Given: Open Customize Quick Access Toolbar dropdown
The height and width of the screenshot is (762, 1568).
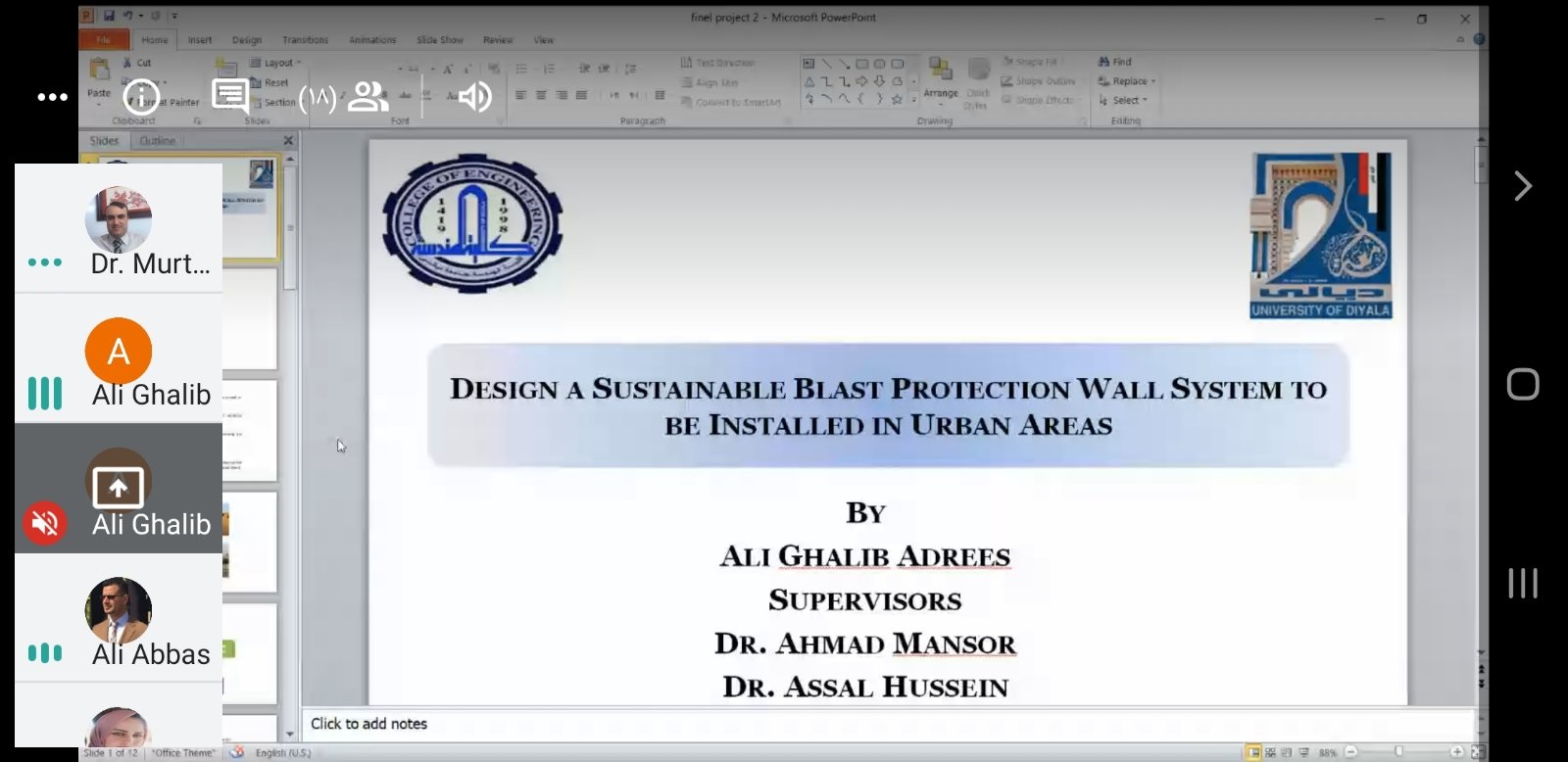Looking at the screenshot, I should (x=173, y=17).
